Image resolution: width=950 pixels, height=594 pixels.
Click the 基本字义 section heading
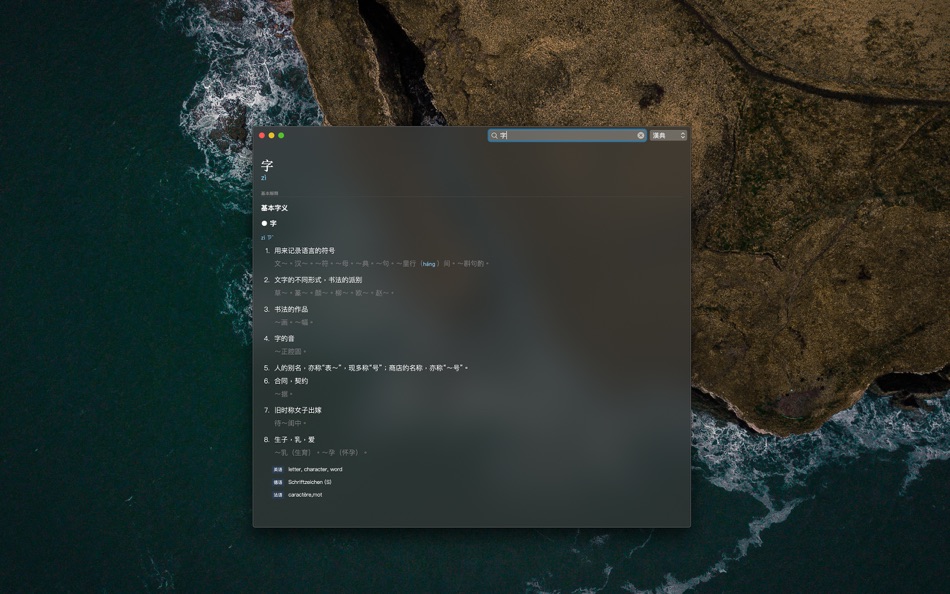click(274, 208)
